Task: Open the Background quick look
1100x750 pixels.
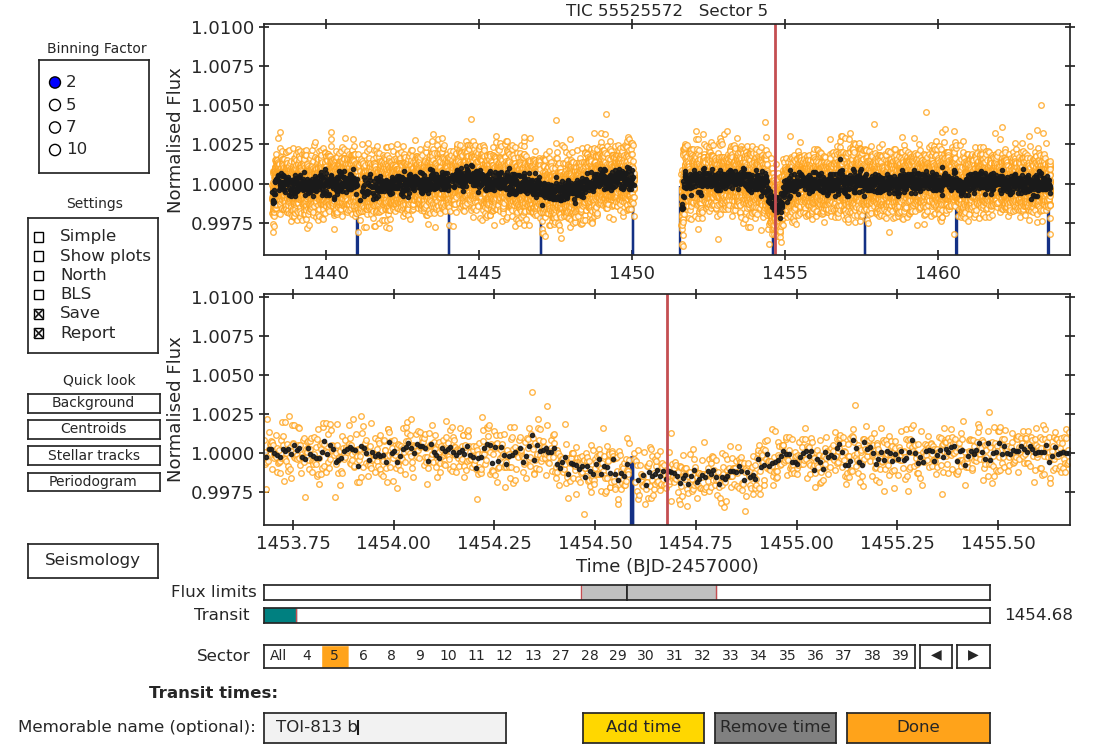Action: tap(93, 403)
